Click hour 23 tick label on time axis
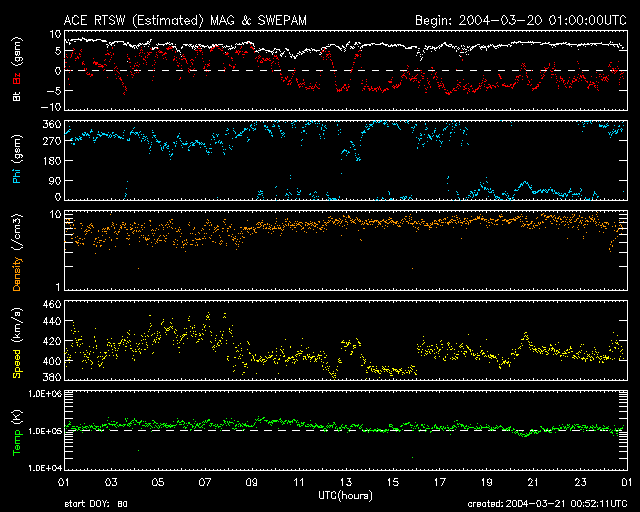Screen dimensions: 640x512 pos(580,482)
